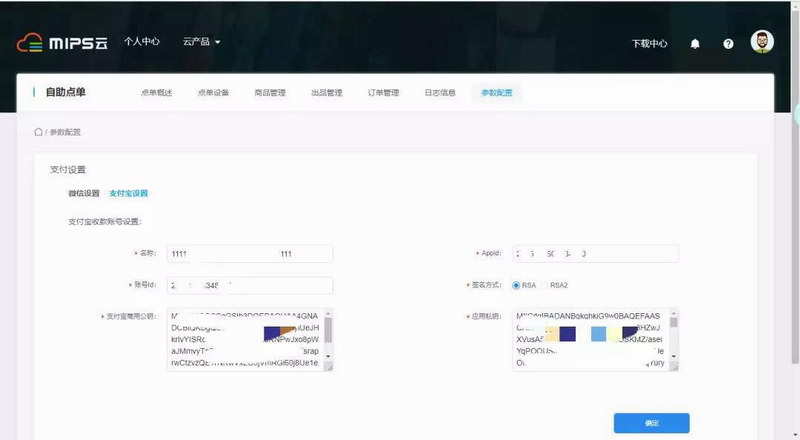Click the help question mark icon

click(x=728, y=44)
